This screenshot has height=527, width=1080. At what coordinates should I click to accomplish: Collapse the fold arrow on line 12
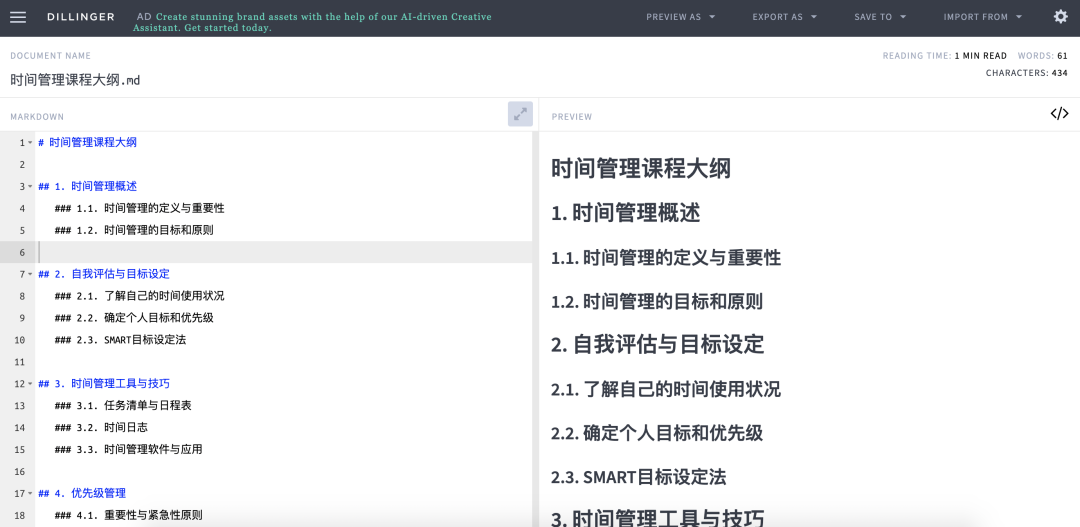coord(30,384)
